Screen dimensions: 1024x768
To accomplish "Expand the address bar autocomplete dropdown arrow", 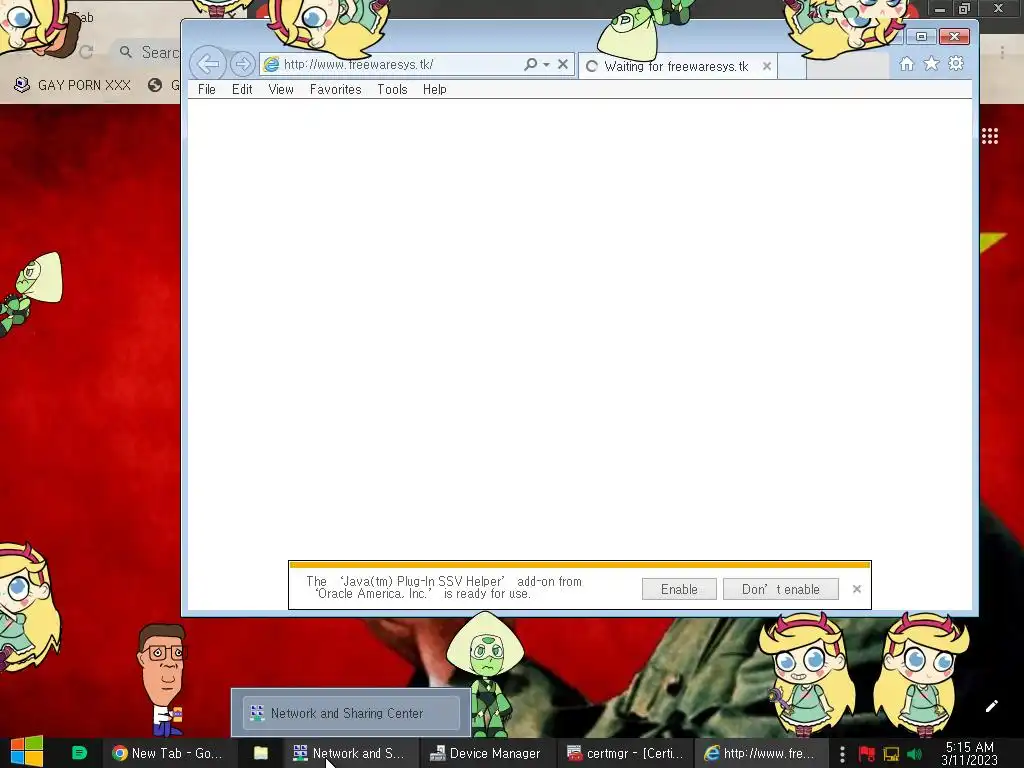I will tap(546, 65).
